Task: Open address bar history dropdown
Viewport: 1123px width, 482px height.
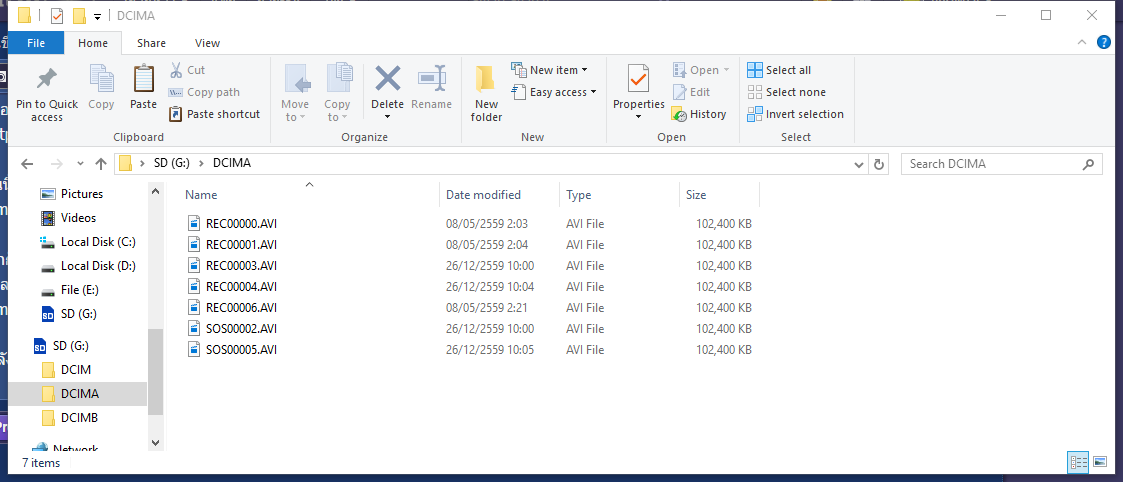Action: [x=859, y=164]
